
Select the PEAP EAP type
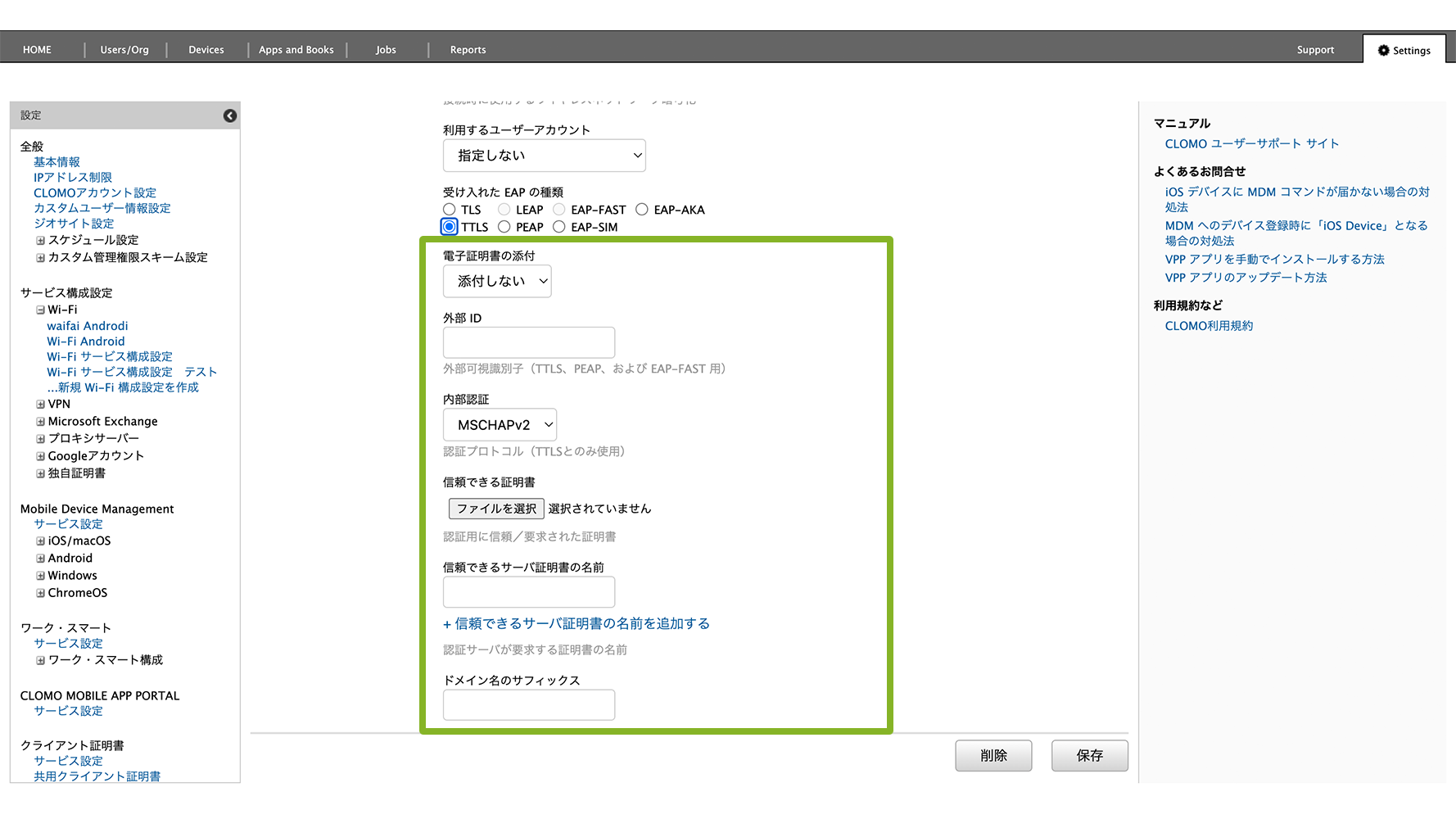(504, 227)
